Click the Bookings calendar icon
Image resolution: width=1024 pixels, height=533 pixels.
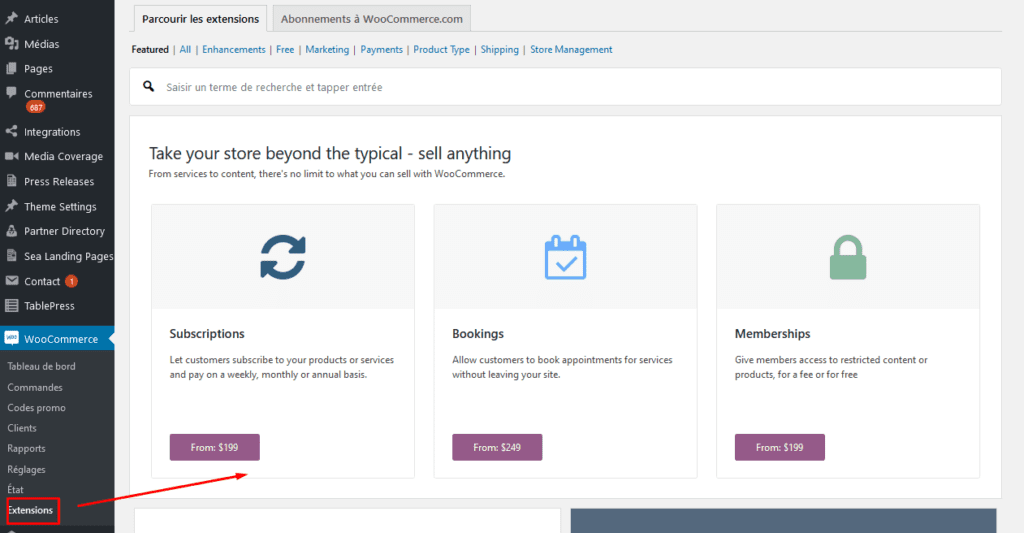pos(566,257)
